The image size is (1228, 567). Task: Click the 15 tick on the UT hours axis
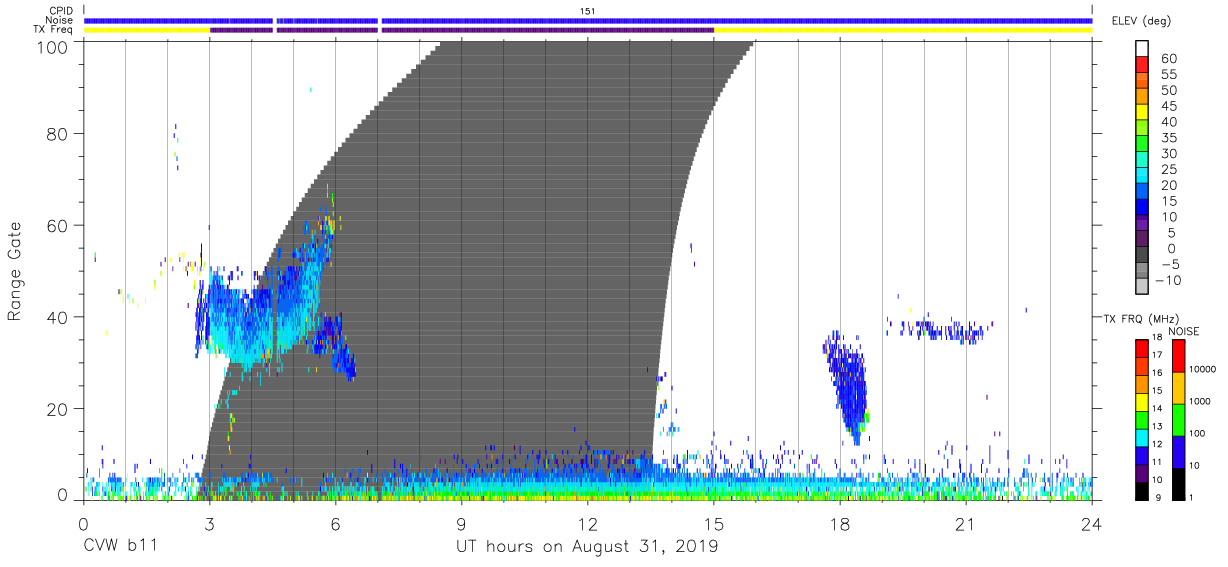(714, 524)
